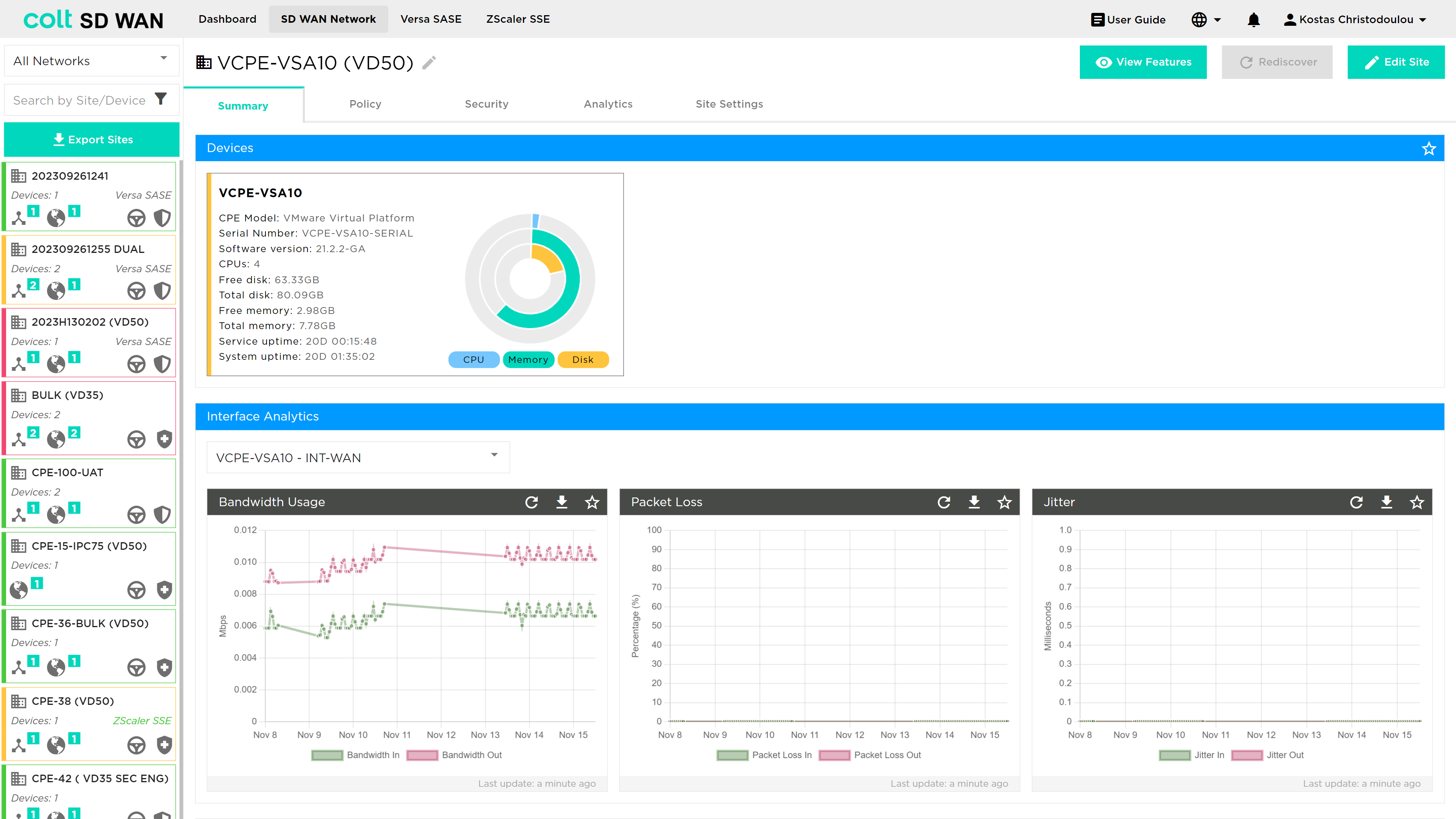Click the steering wheel icon on 2023H130202 (VD50)

136,364
